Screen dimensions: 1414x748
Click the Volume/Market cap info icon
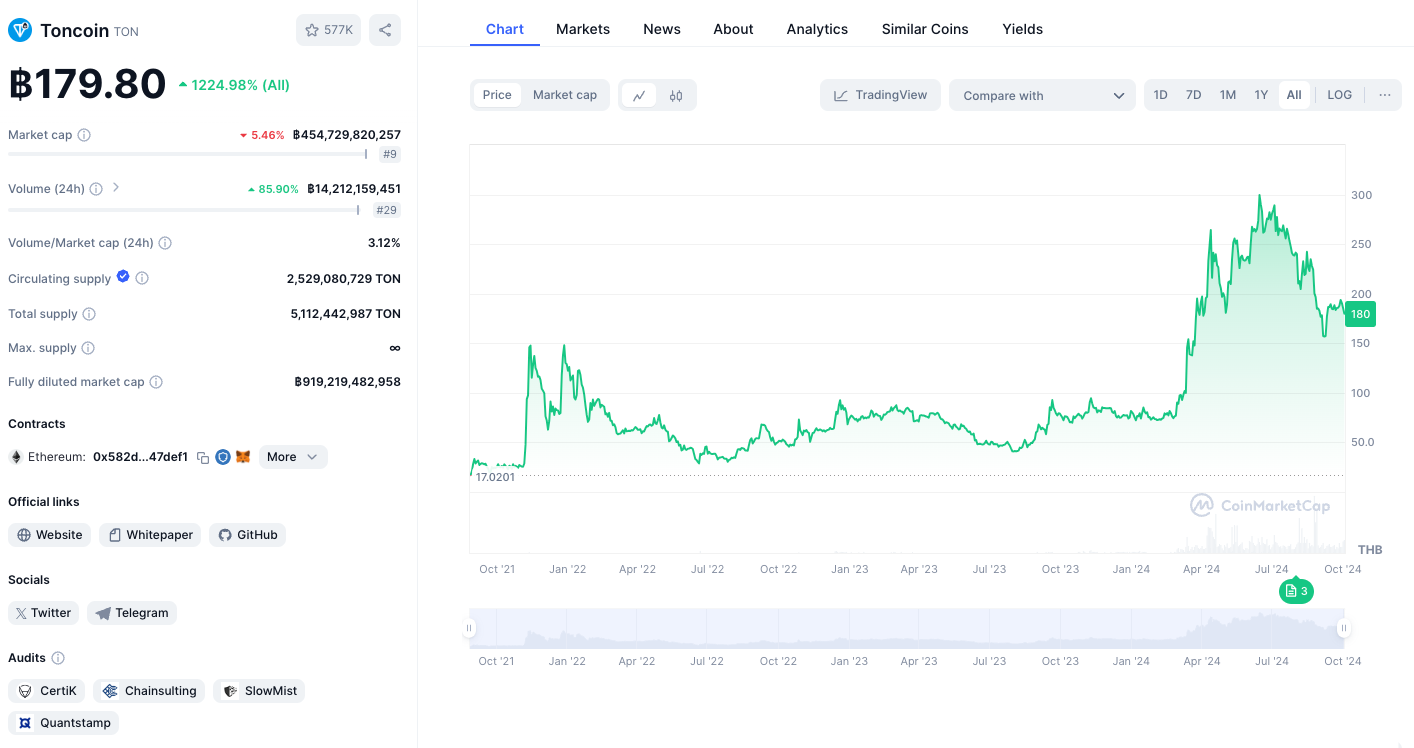pos(165,243)
